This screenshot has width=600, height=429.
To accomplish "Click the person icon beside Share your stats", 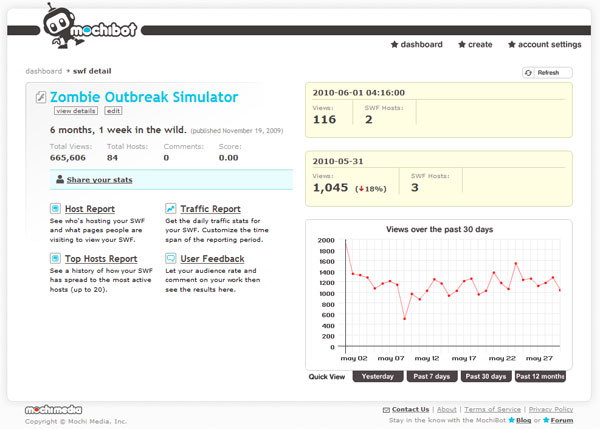I will 60,179.
